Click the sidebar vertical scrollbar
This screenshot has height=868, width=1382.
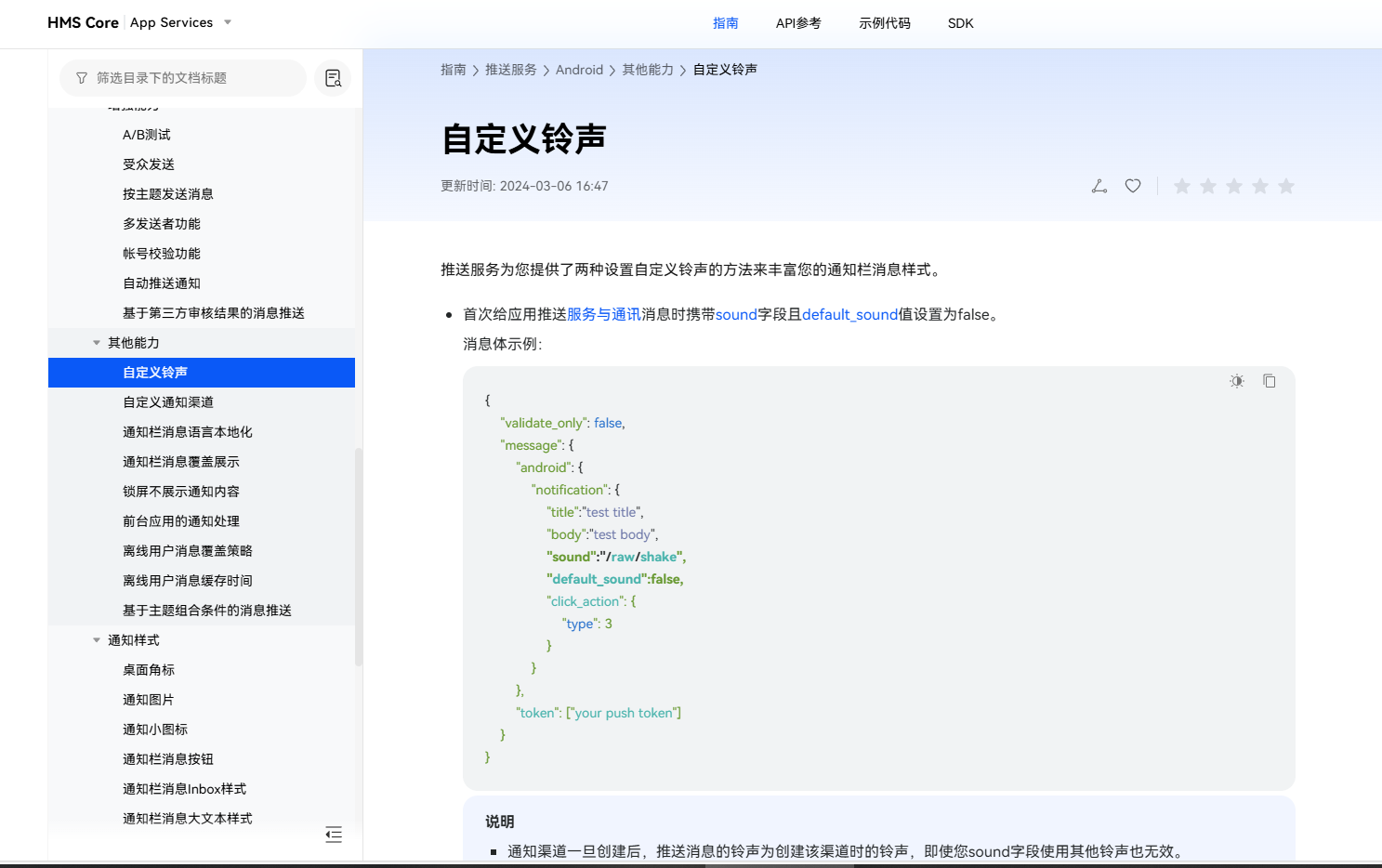[359, 558]
